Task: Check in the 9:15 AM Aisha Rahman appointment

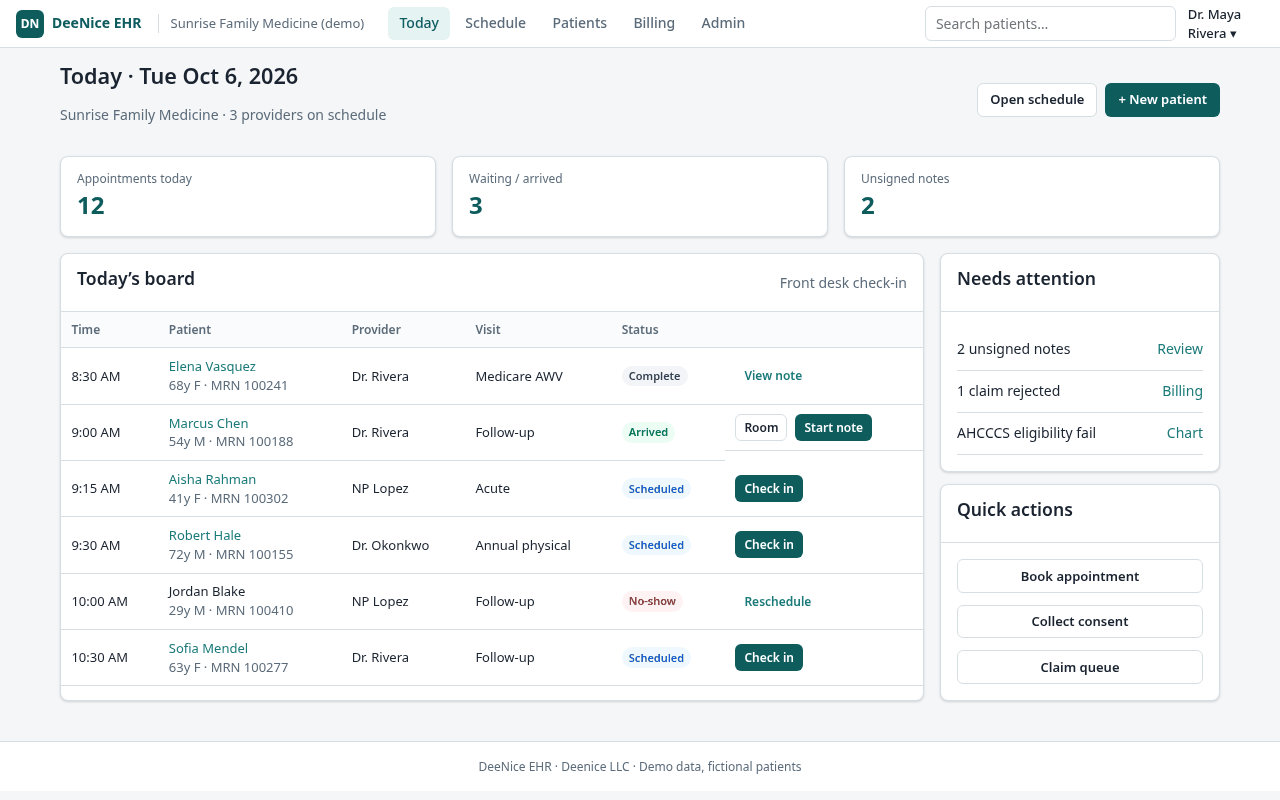Action: click(x=769, y=488)
